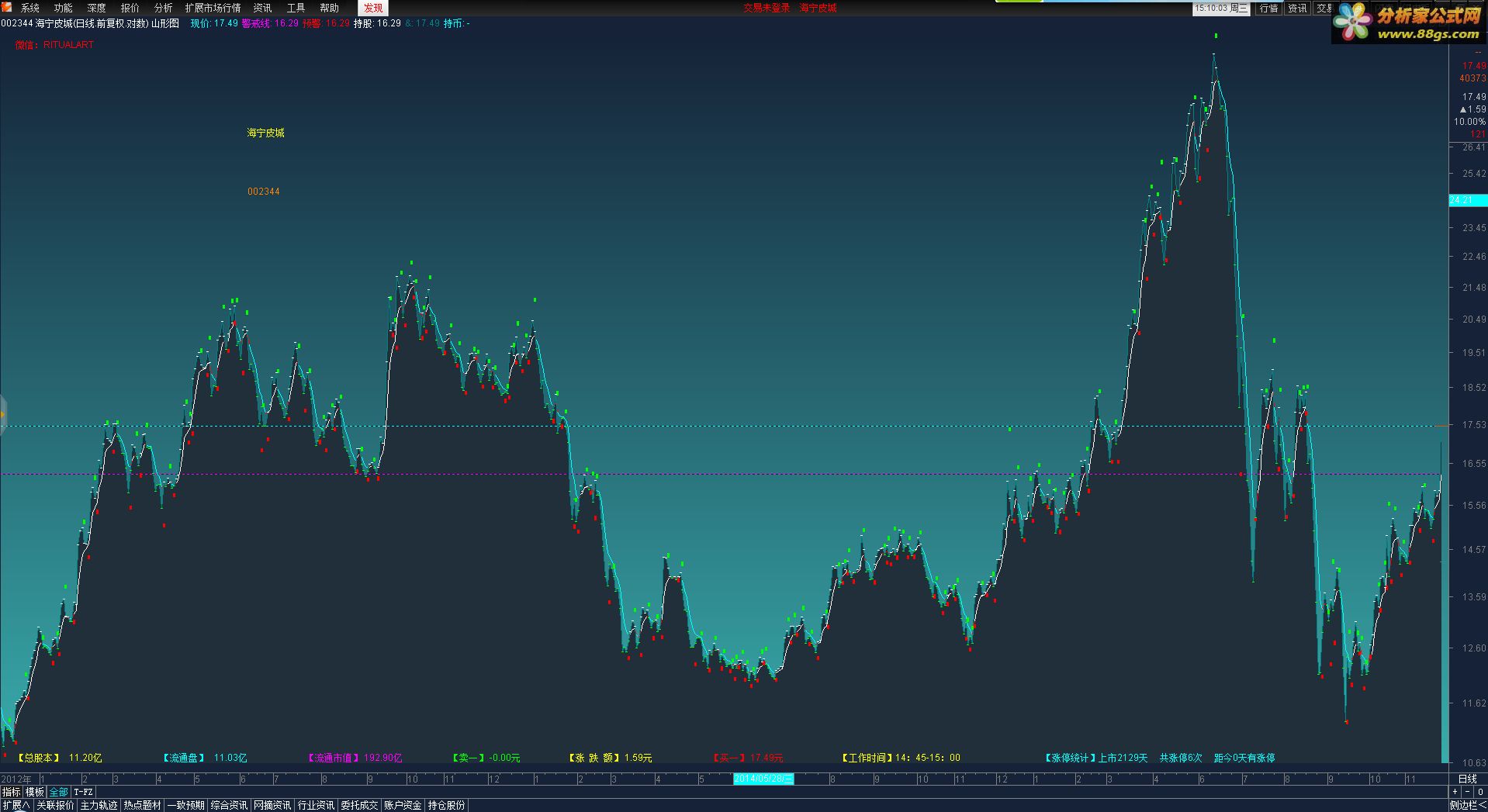The width and height of the screenshot is (1488, 812).
Task: Click the 资讯 button next to 行情
Action: click(1297, 9)
